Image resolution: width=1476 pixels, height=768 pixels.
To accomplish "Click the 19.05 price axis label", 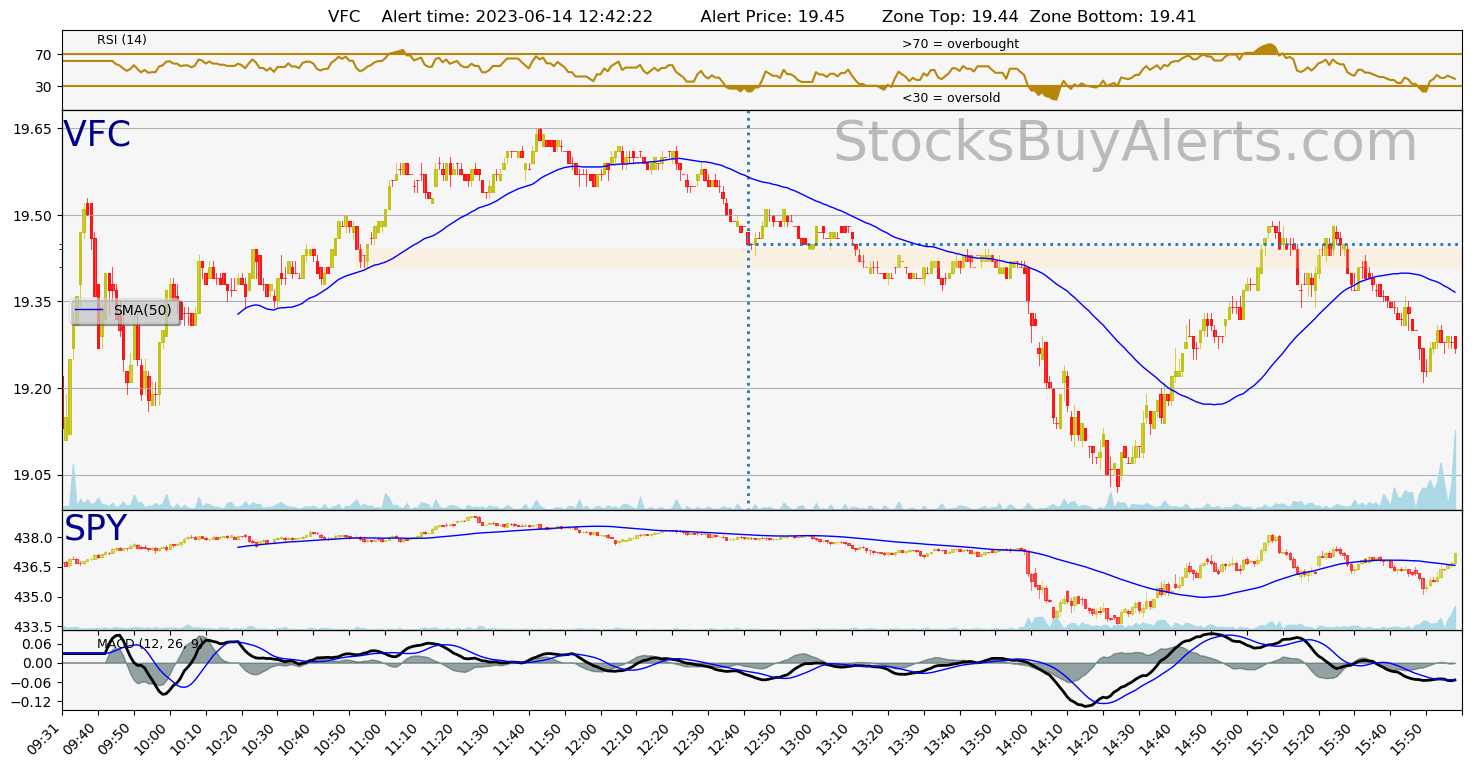I will tap(33, 475).
